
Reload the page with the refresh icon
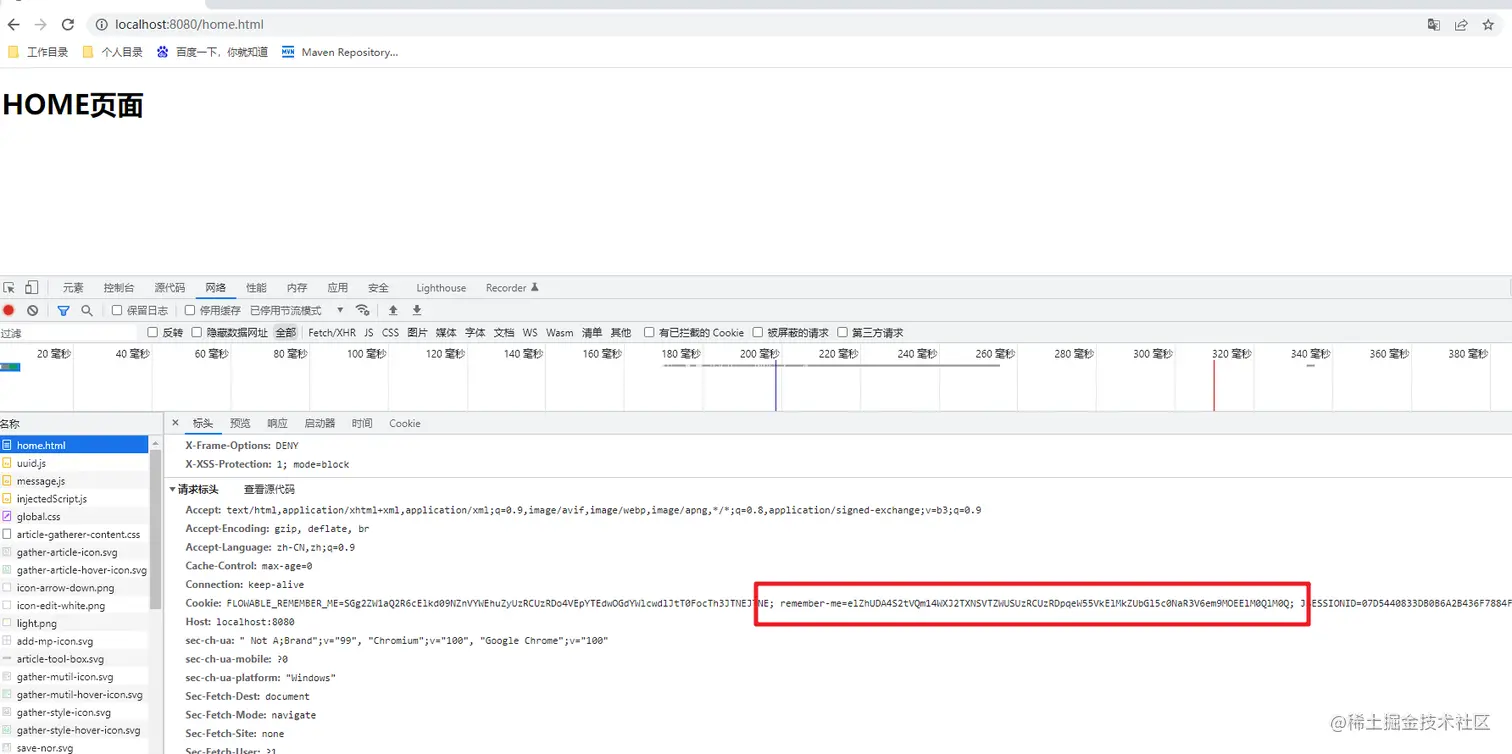tap(68, 24)
